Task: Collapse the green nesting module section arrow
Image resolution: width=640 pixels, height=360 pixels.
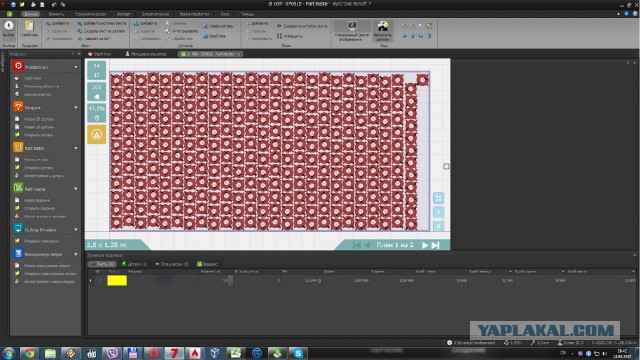Action: [76, 189]
